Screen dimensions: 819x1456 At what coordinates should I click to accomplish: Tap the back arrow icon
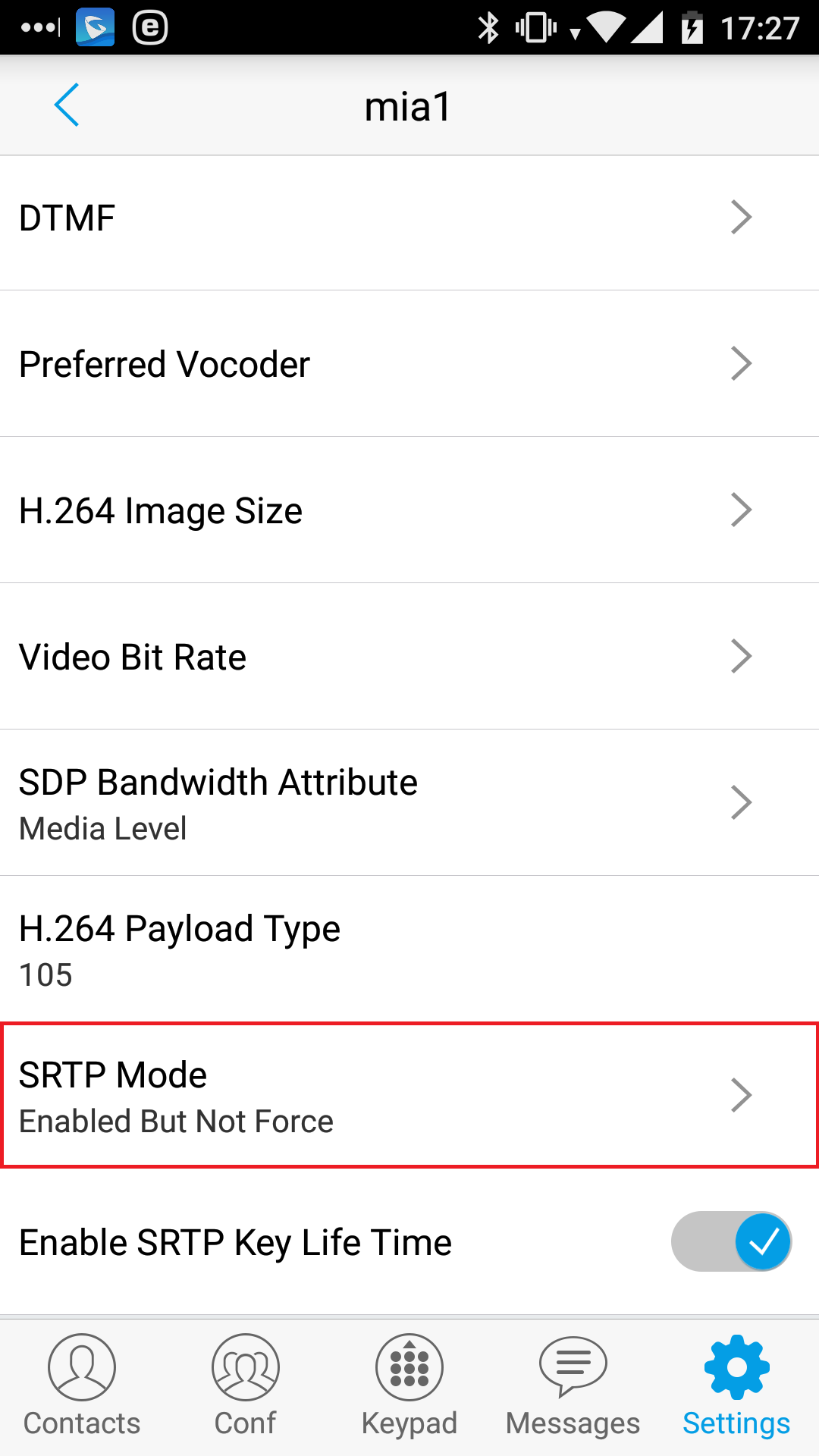[x=67, y=105]
